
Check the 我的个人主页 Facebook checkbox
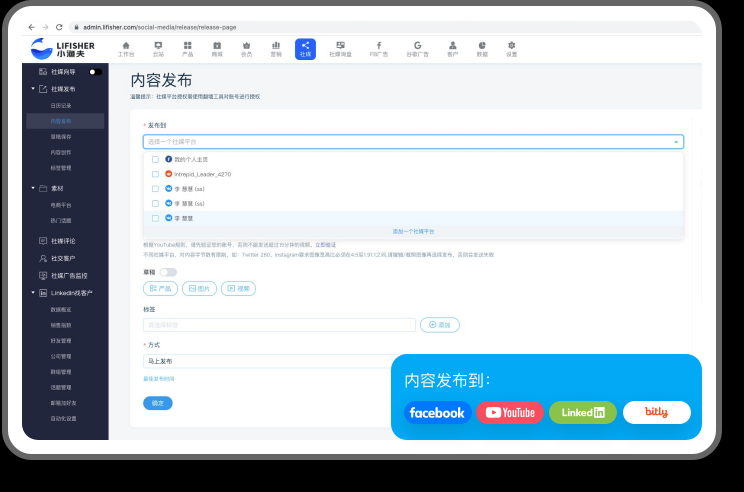(155, 159)
